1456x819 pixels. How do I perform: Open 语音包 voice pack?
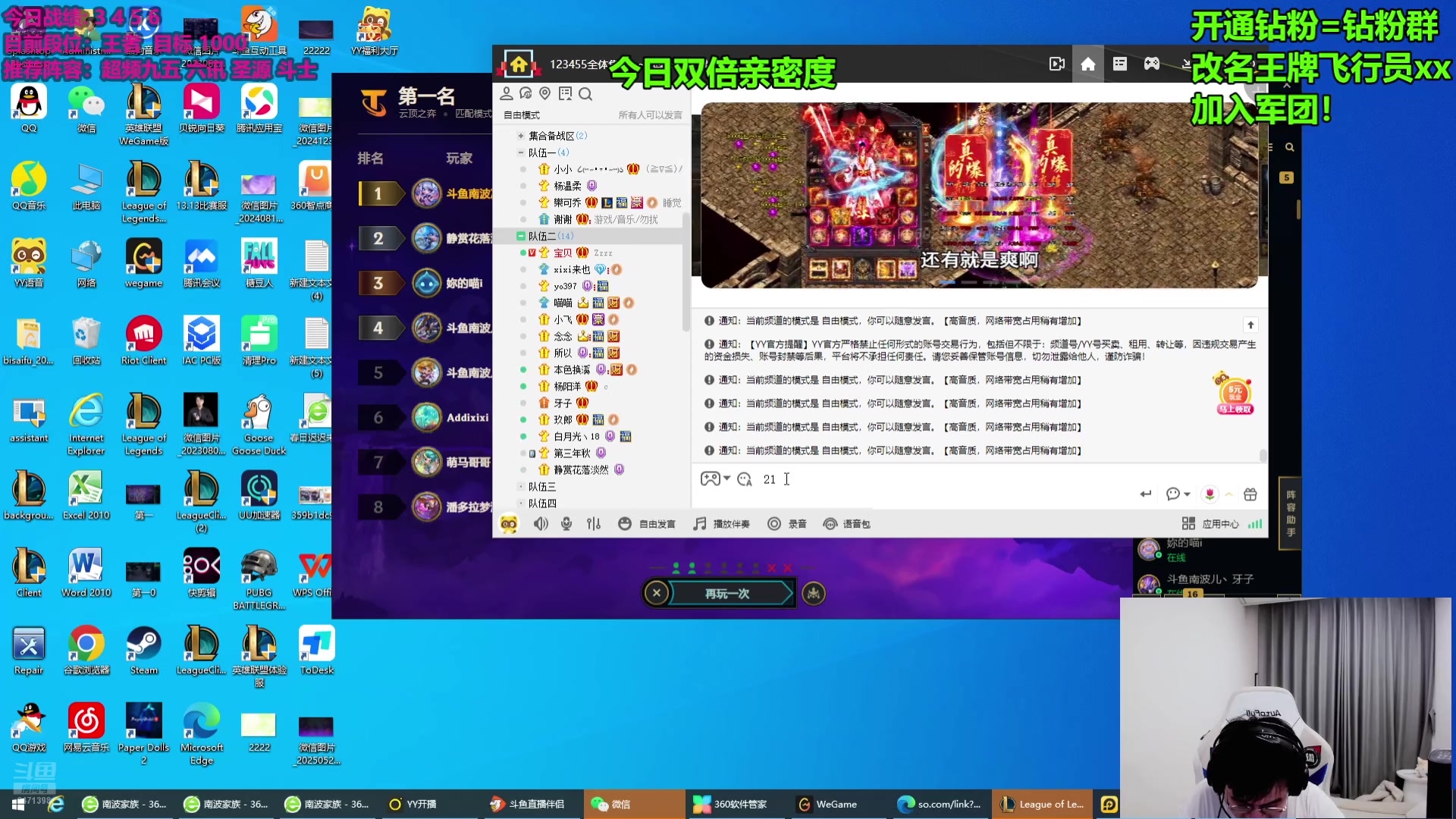(847, 524)
